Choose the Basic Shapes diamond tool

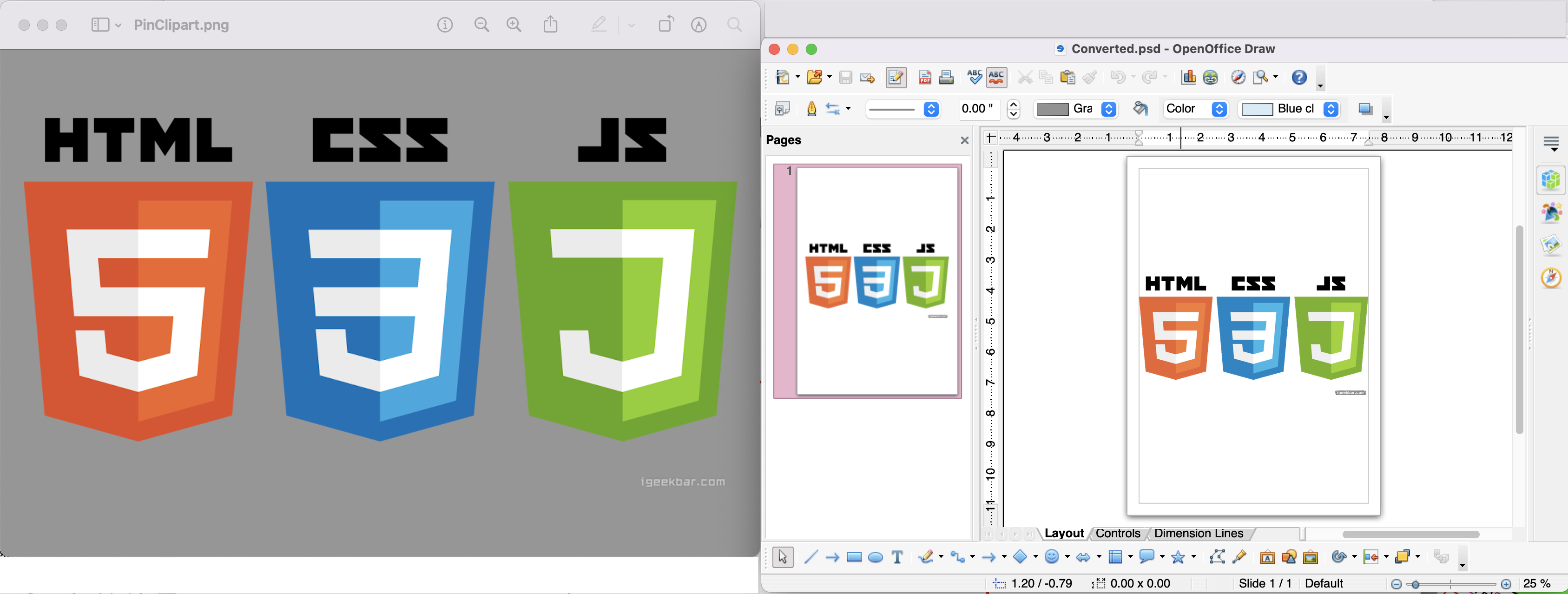tap(1021, 557)
